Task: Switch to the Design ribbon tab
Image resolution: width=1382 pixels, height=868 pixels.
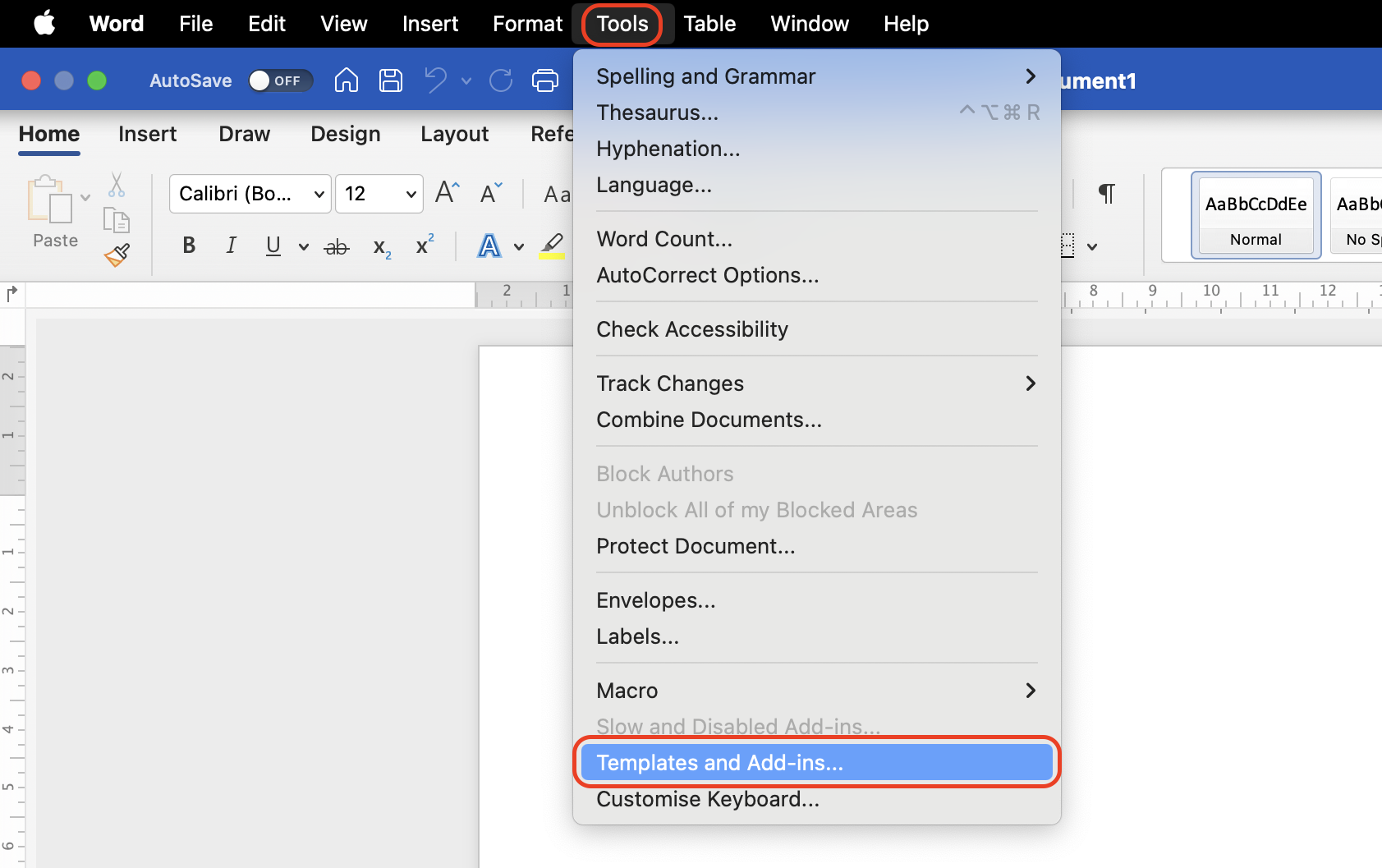Action: point(345,134)
